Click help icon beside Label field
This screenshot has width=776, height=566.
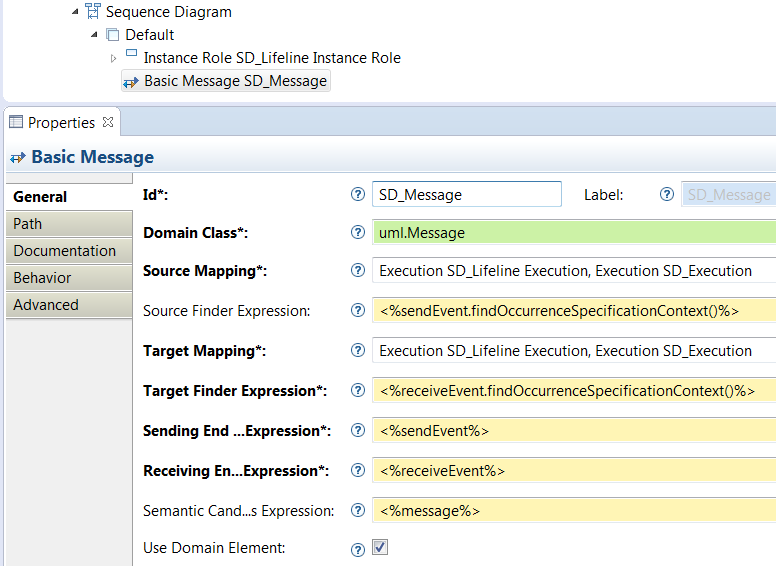tap(667, 195)
